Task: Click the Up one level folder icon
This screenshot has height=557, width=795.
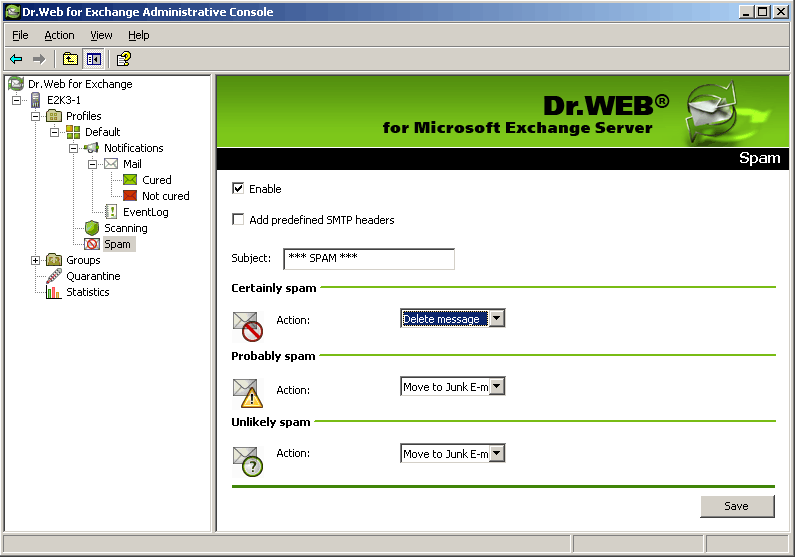Action: [70, 59]
